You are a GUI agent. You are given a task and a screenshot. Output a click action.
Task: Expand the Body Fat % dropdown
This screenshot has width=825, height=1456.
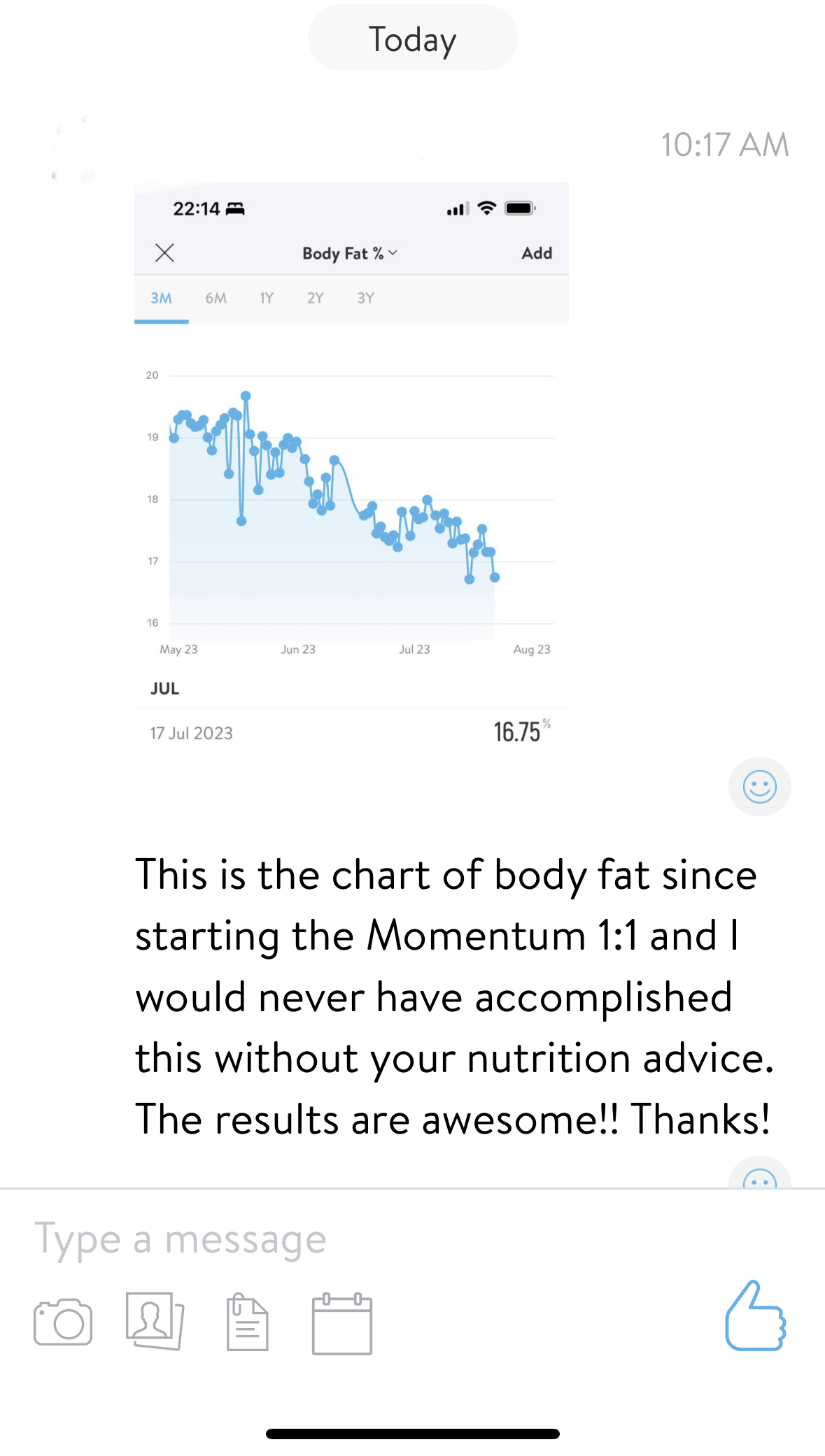(349, 253)
